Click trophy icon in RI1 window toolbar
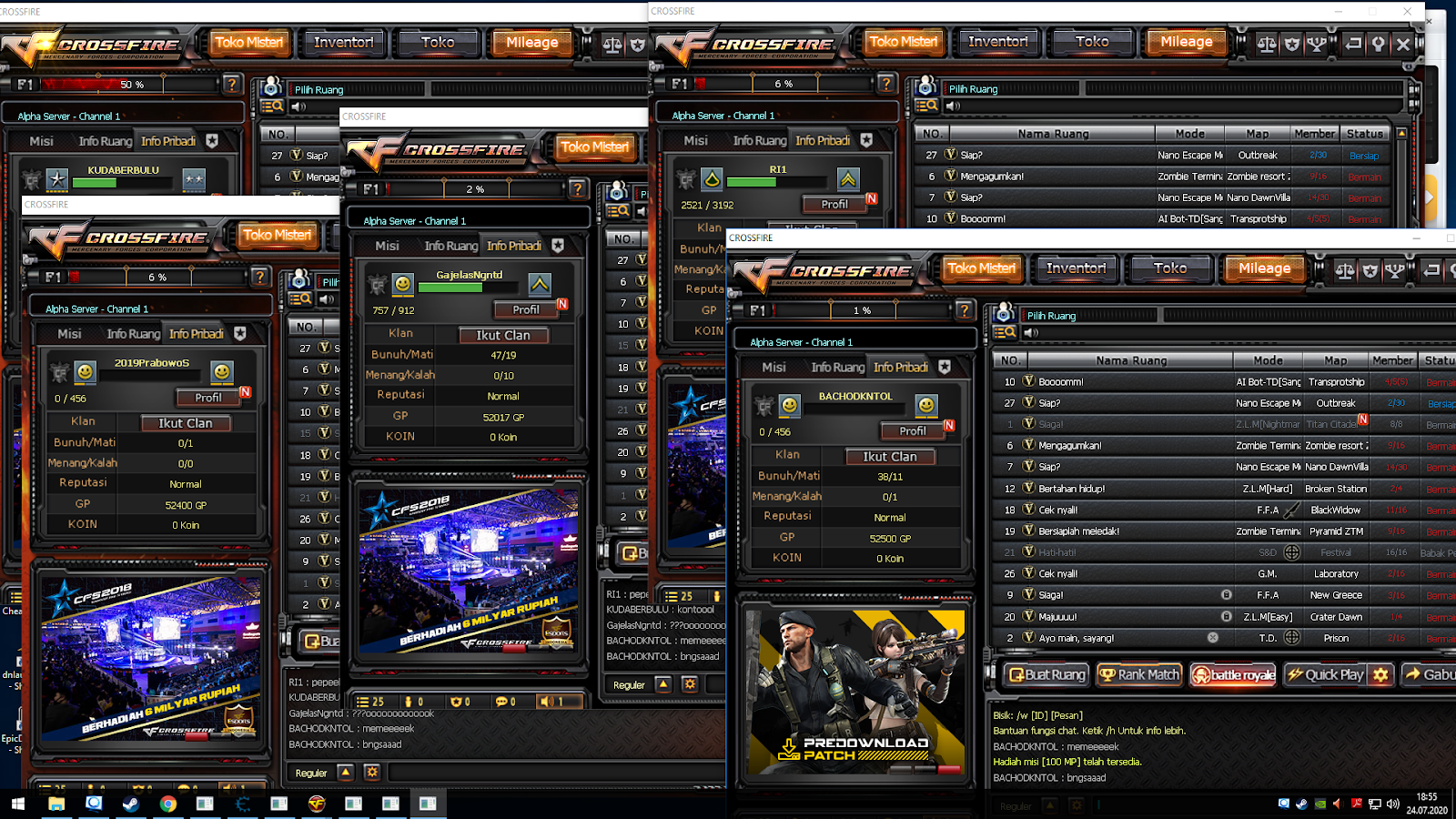The image size is (1456, 819). (x=1317, y=44)
